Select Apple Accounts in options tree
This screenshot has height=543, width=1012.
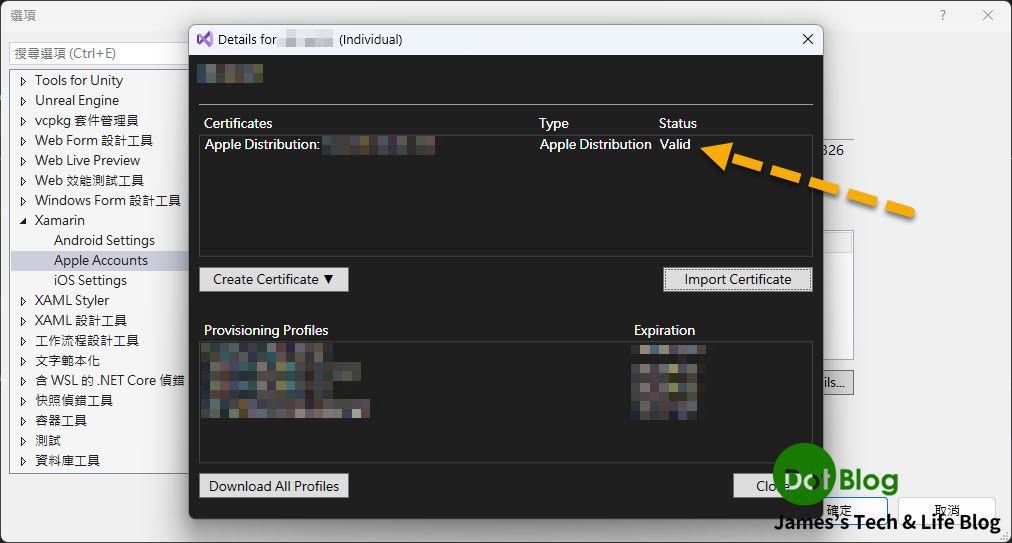[100, 260]
